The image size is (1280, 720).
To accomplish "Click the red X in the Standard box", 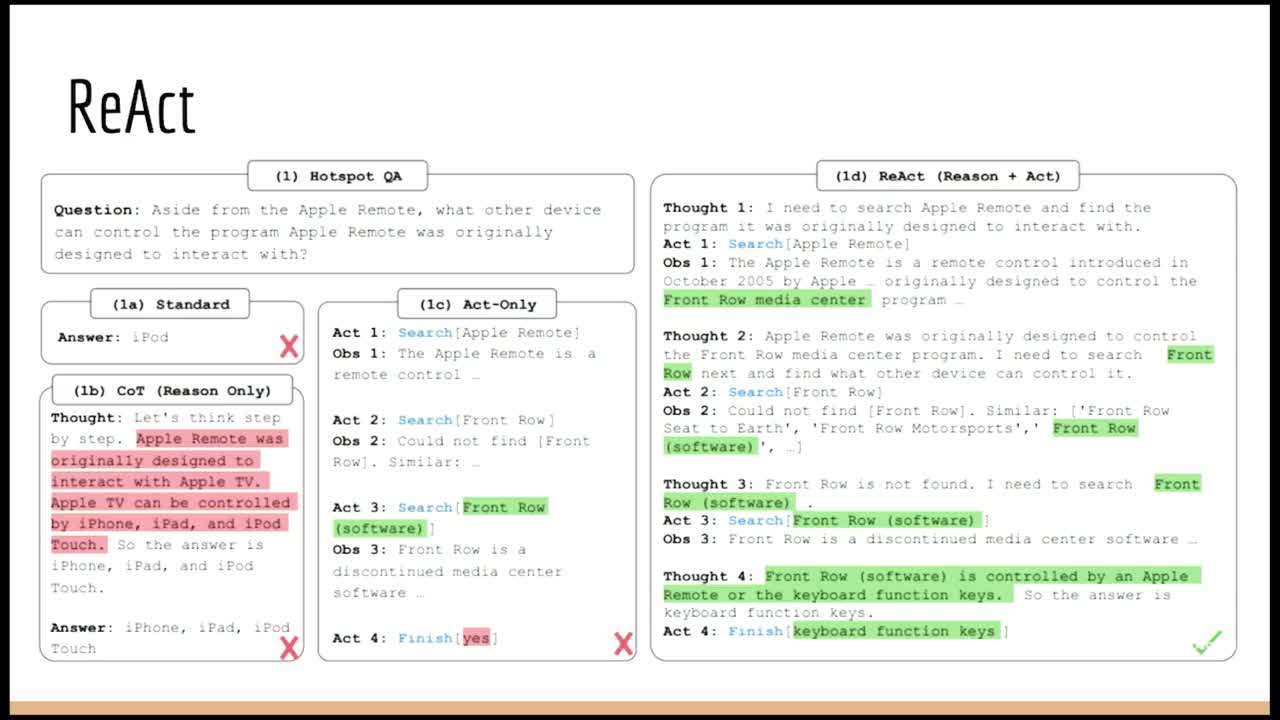I will coord(289,347).
